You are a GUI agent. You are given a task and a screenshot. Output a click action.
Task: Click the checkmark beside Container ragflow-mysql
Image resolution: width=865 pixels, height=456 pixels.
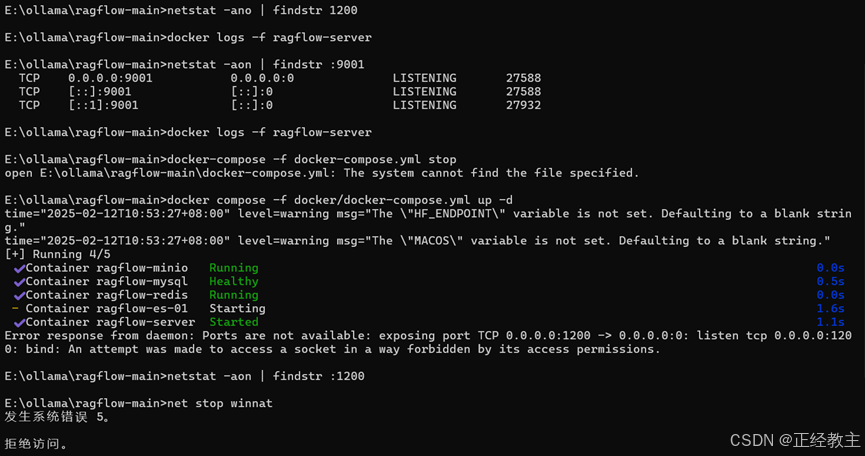tap(19, 282)
